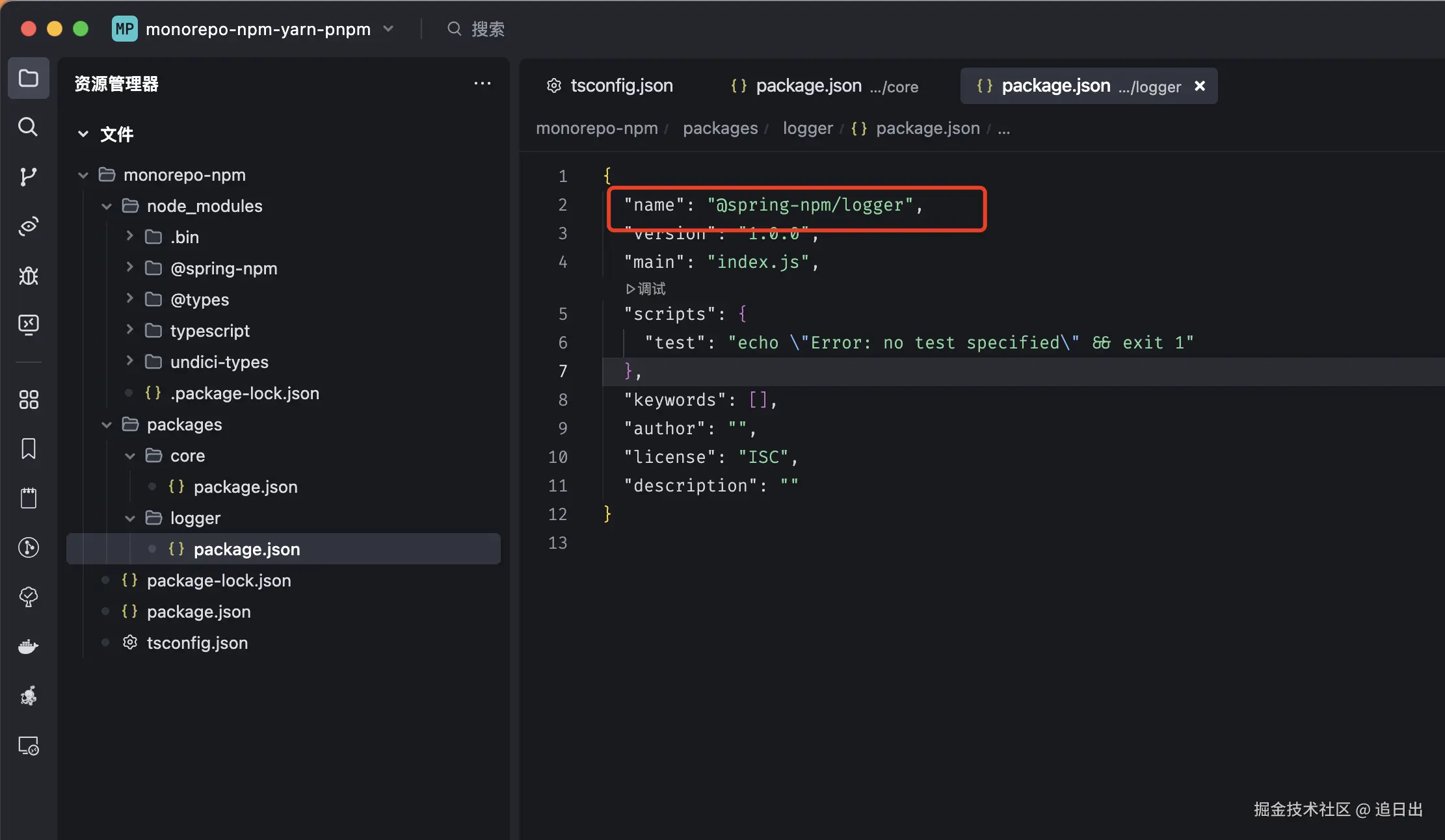Open the monorepo-npm-yarn-pnpm project dropdown
1445x840 pixels.
click(x=388, y=29)
